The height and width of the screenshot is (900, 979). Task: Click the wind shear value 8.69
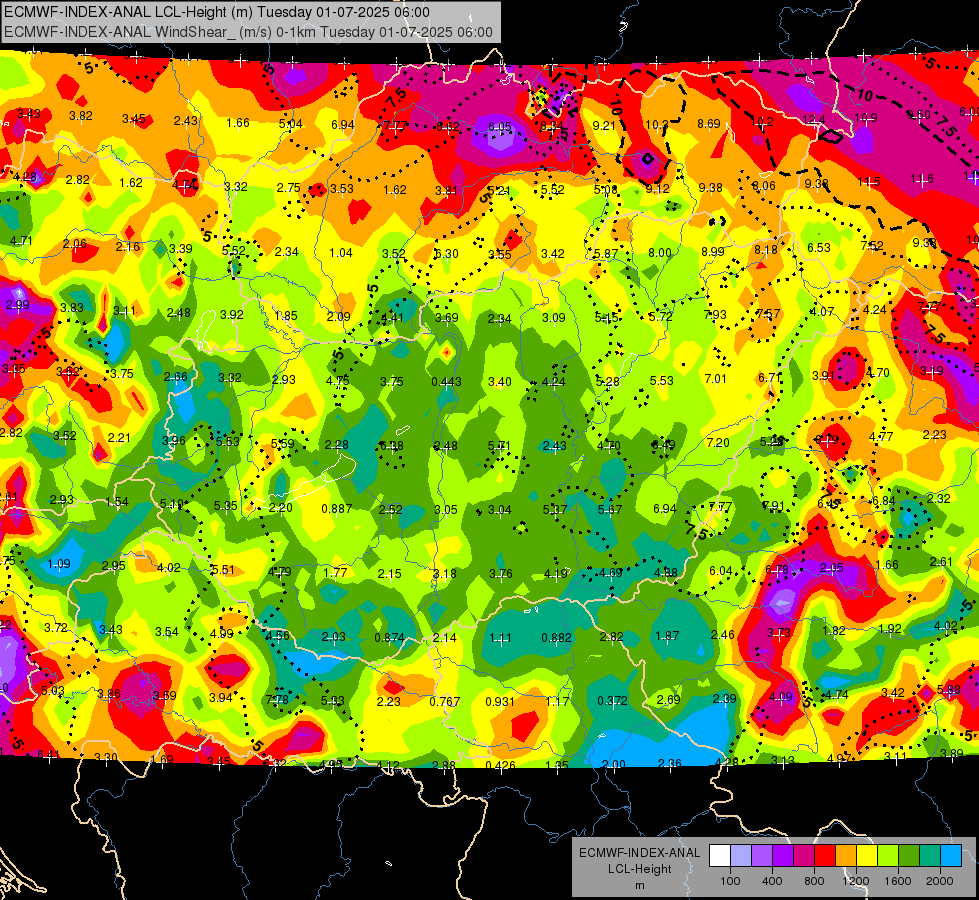709,124
